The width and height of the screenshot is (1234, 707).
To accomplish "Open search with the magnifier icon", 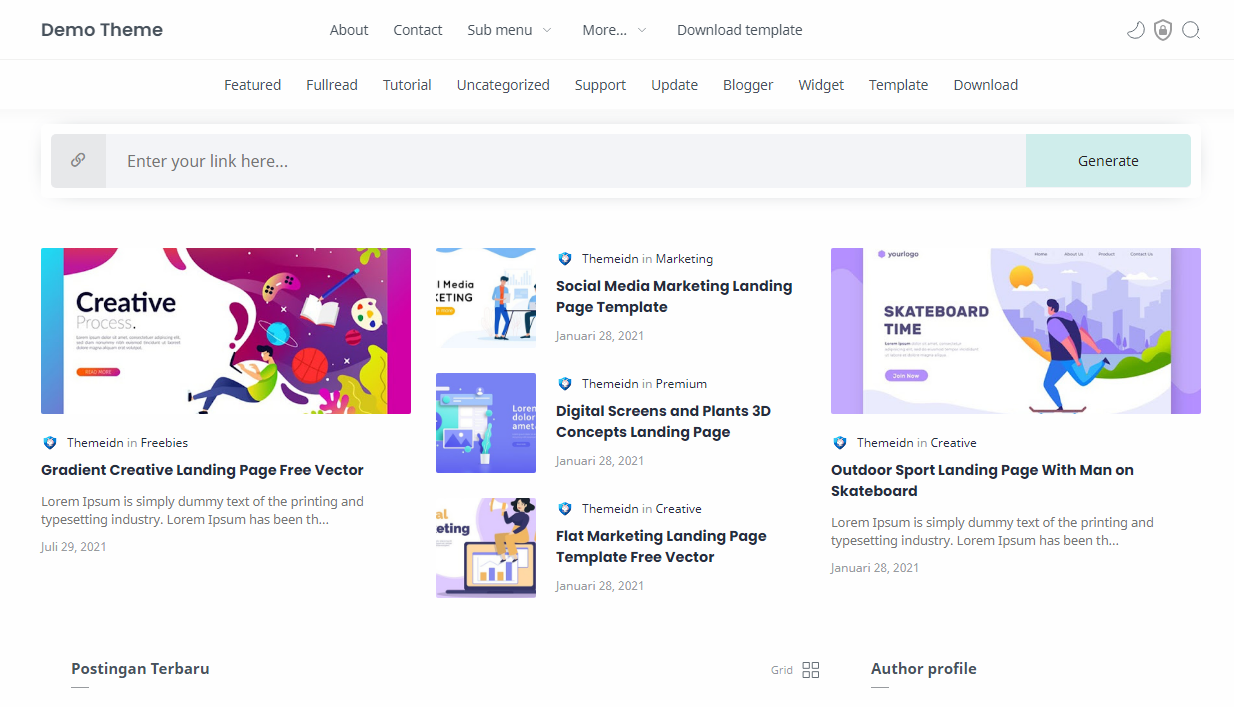I will coord(1190,30).
